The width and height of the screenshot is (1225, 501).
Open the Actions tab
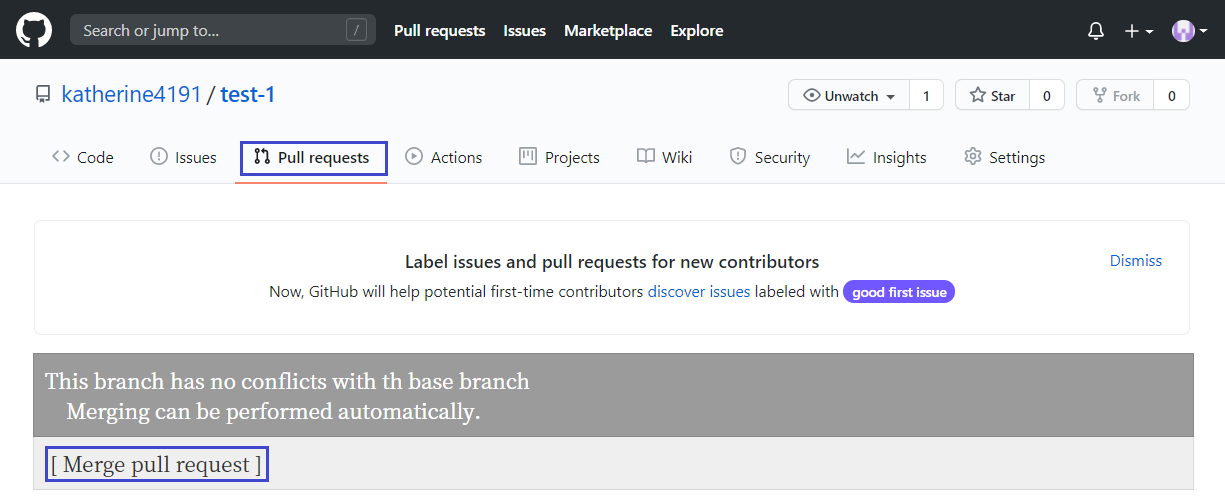[444, 157]
